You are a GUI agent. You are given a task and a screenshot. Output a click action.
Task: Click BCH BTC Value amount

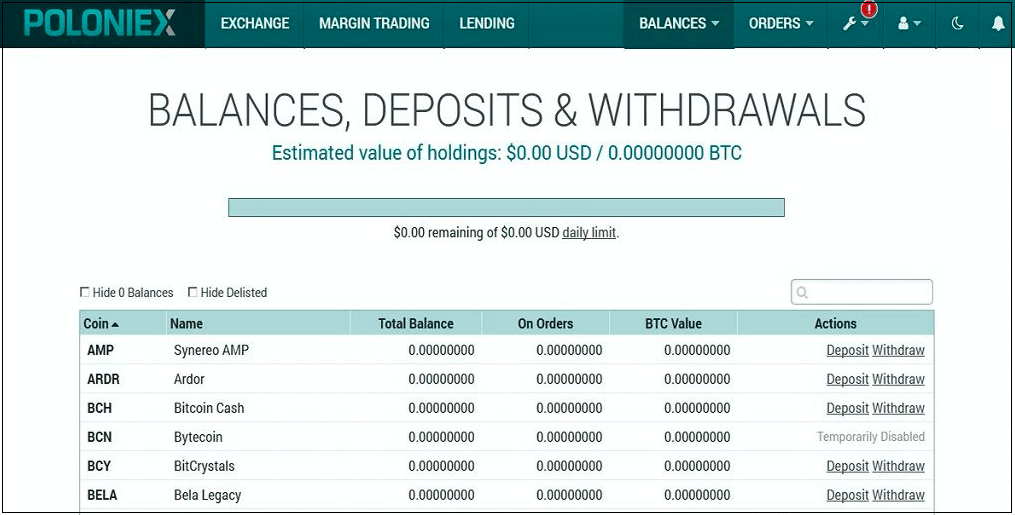pyautogui.click(x=697, y=408)
